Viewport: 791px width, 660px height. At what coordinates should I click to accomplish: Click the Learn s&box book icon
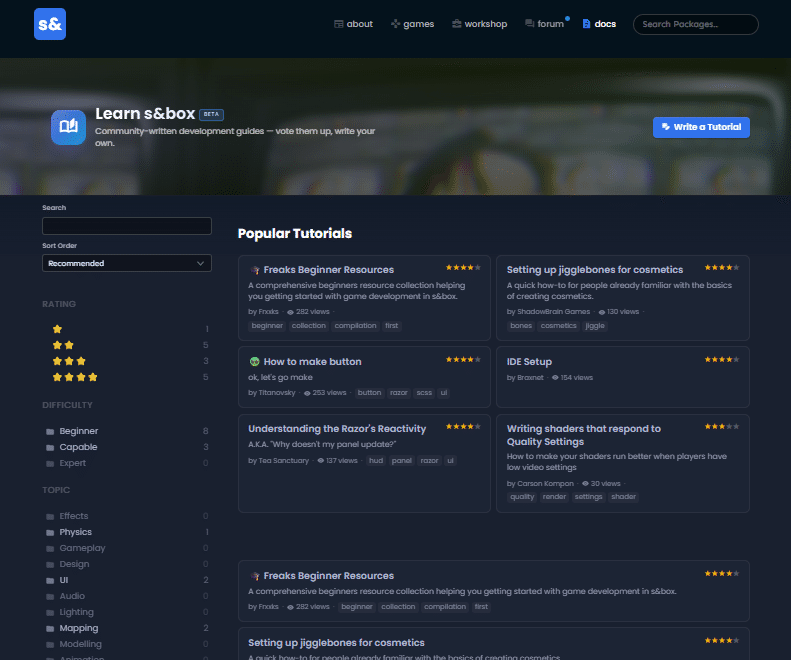[69, 127]
